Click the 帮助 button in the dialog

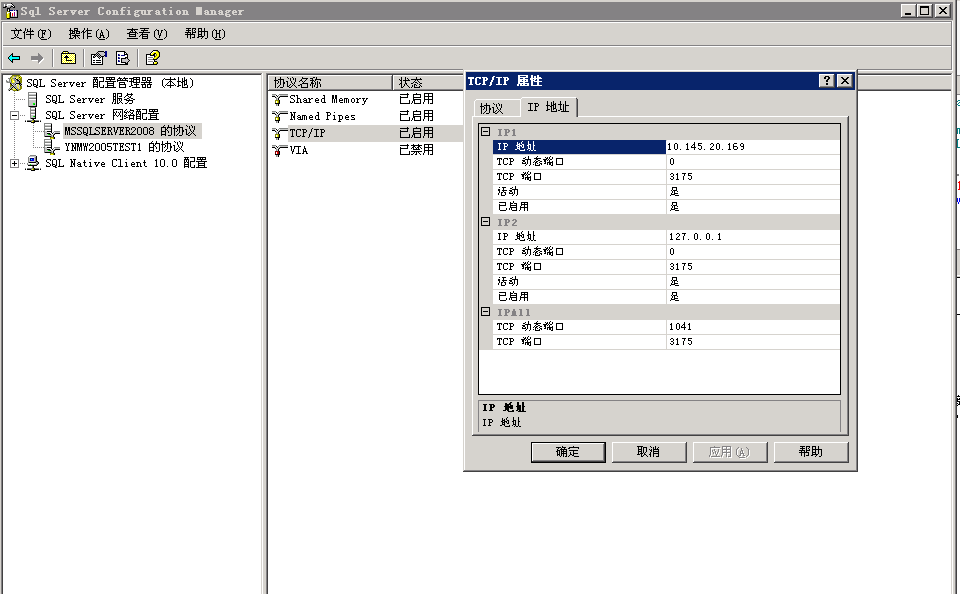point(811,452)
